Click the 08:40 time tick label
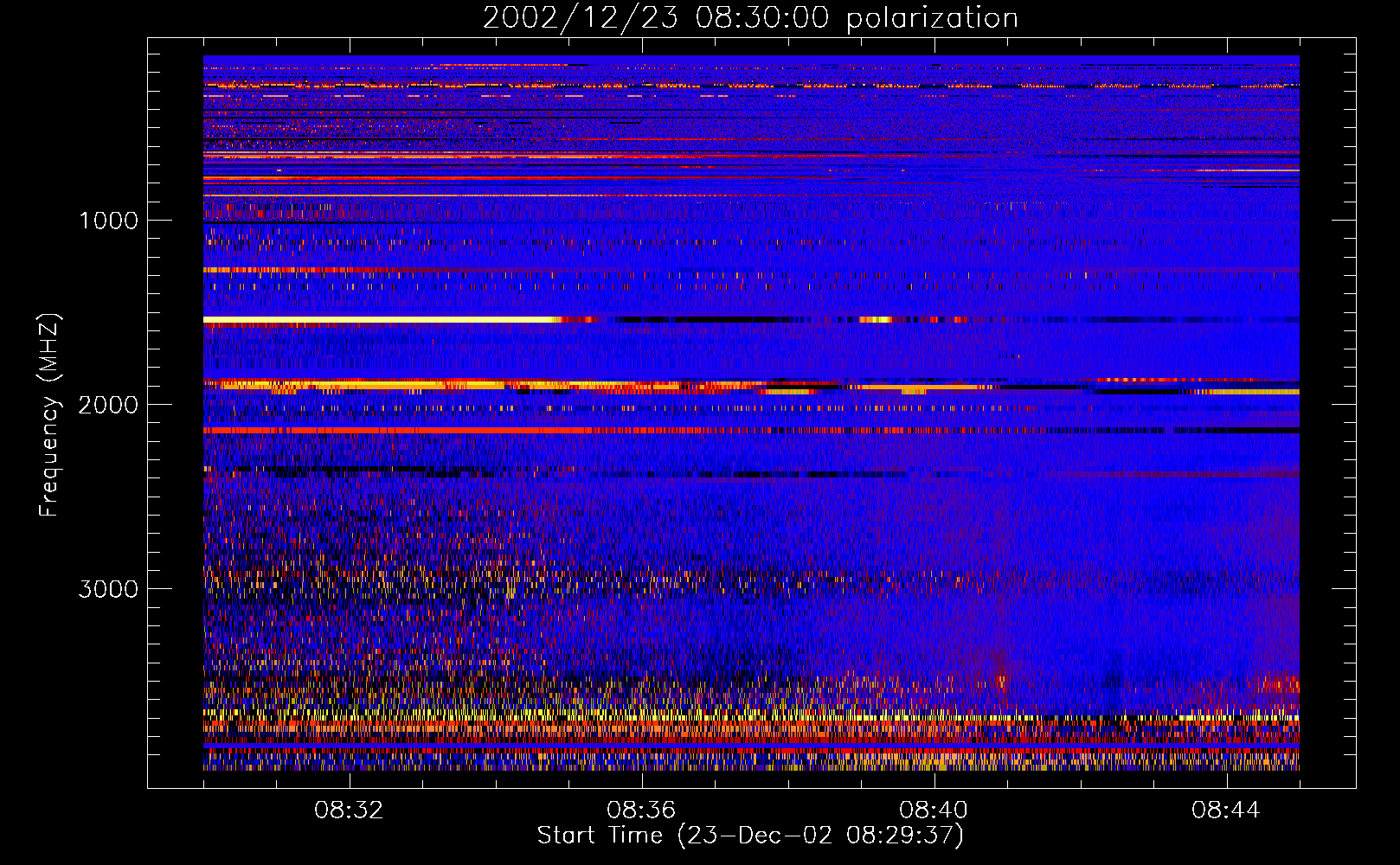 tap(934, 811)
